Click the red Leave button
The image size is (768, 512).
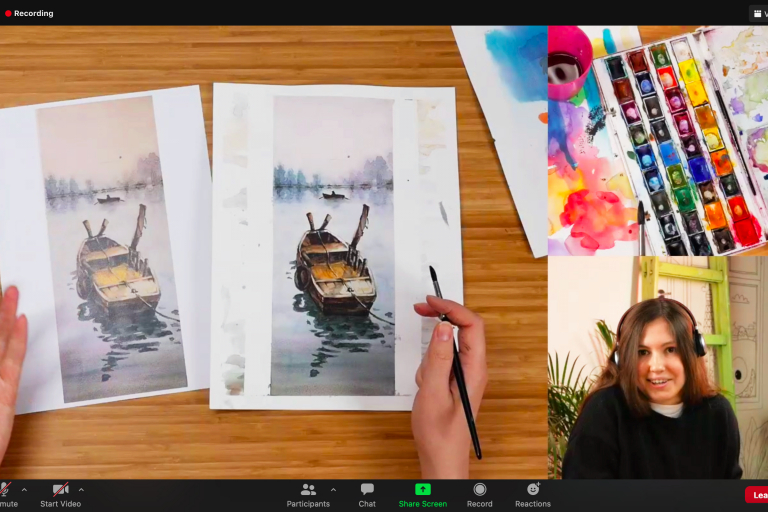pos(758,495)
